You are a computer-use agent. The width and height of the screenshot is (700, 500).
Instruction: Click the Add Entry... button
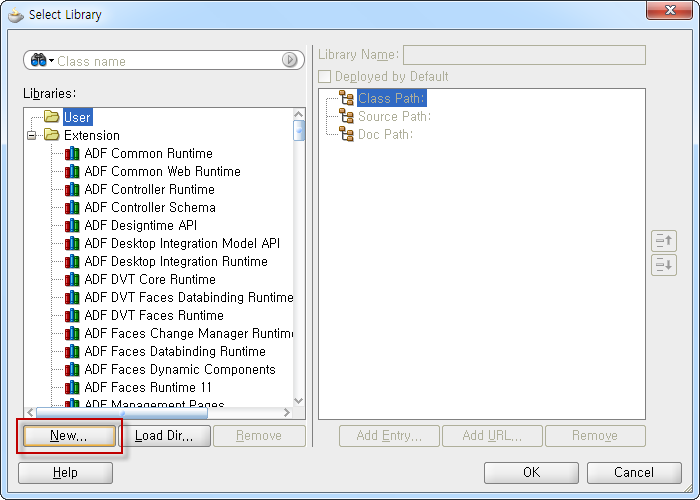coord(389,436)
